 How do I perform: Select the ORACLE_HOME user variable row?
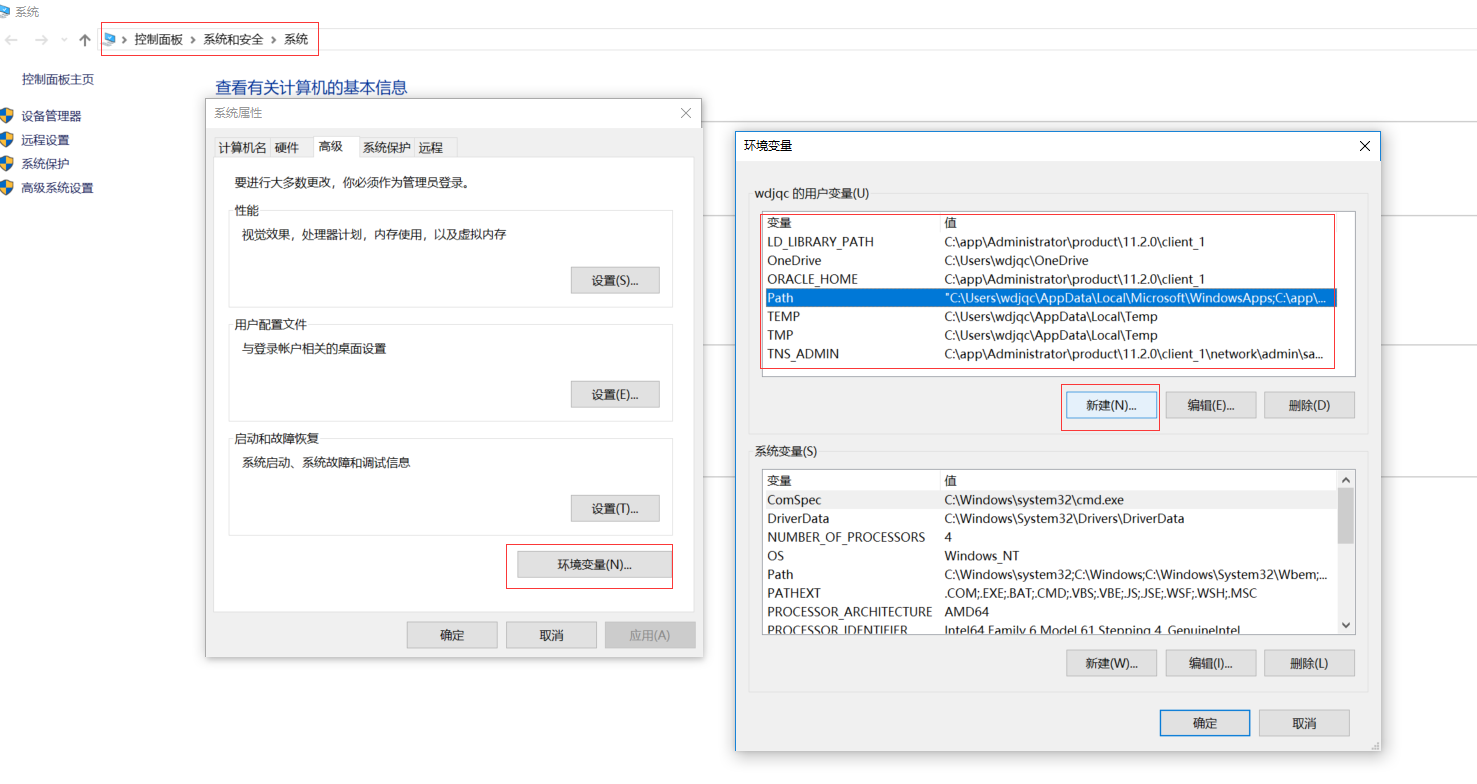1050,279
